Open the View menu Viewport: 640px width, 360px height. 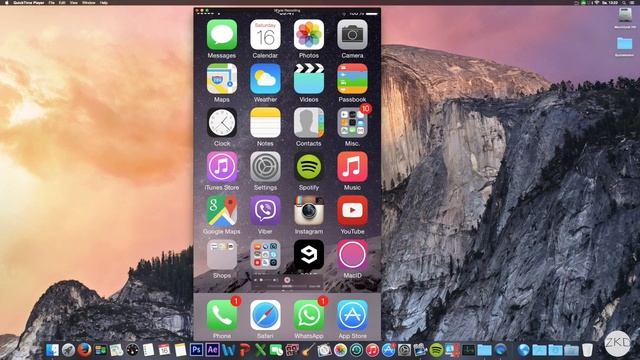tap(74, 2)
